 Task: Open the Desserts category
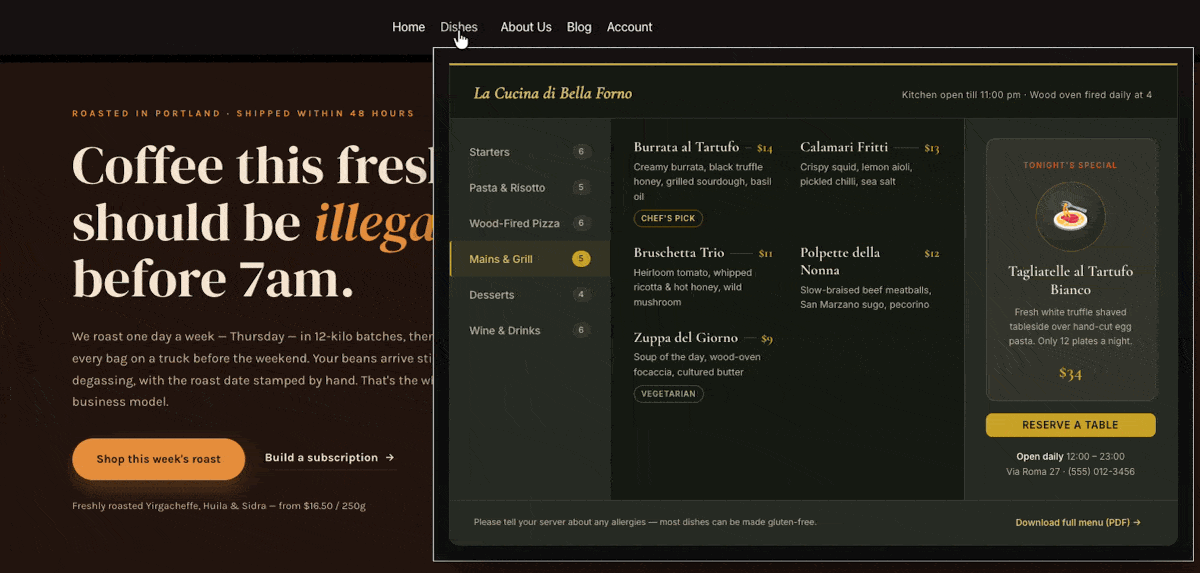point(529,295)
